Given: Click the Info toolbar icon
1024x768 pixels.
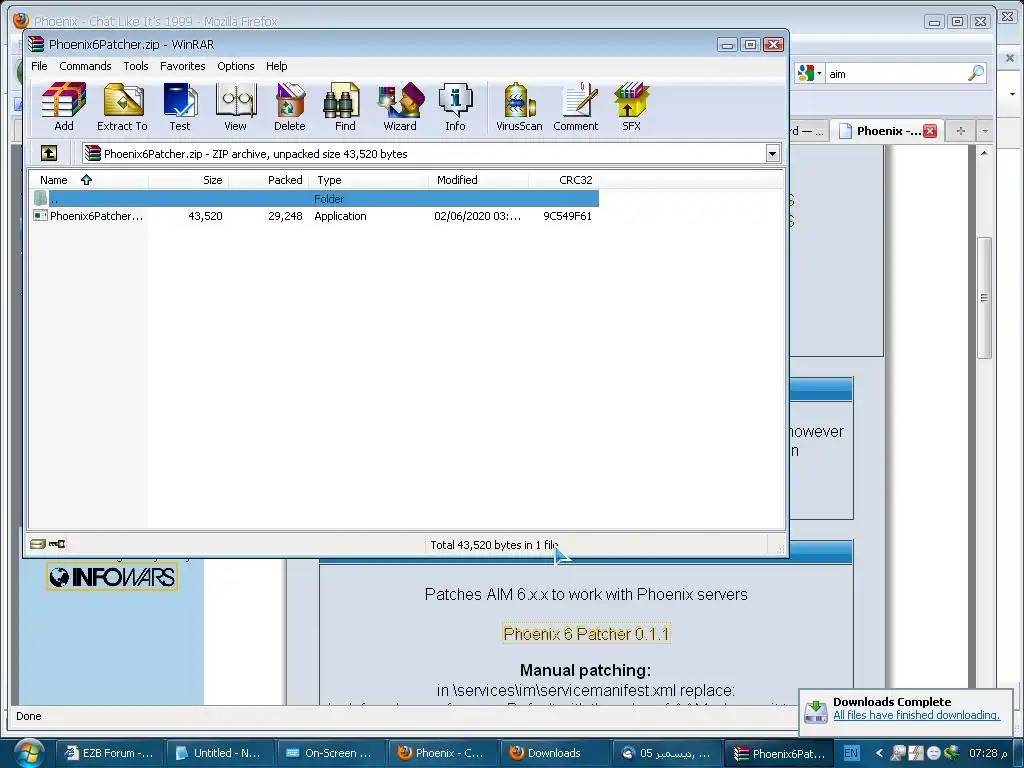Looking at the screenshot, I should point(455,106).
